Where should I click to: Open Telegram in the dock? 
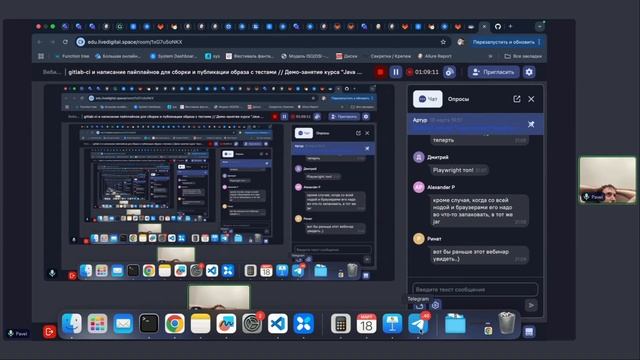click(418, 324)
